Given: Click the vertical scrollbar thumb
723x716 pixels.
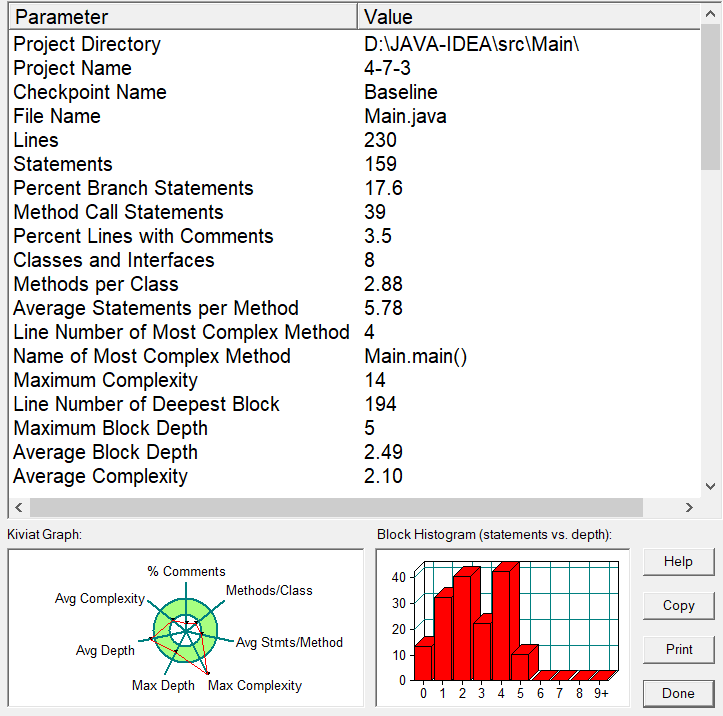Looking at the screenshot, I should (x=711, y=97).
